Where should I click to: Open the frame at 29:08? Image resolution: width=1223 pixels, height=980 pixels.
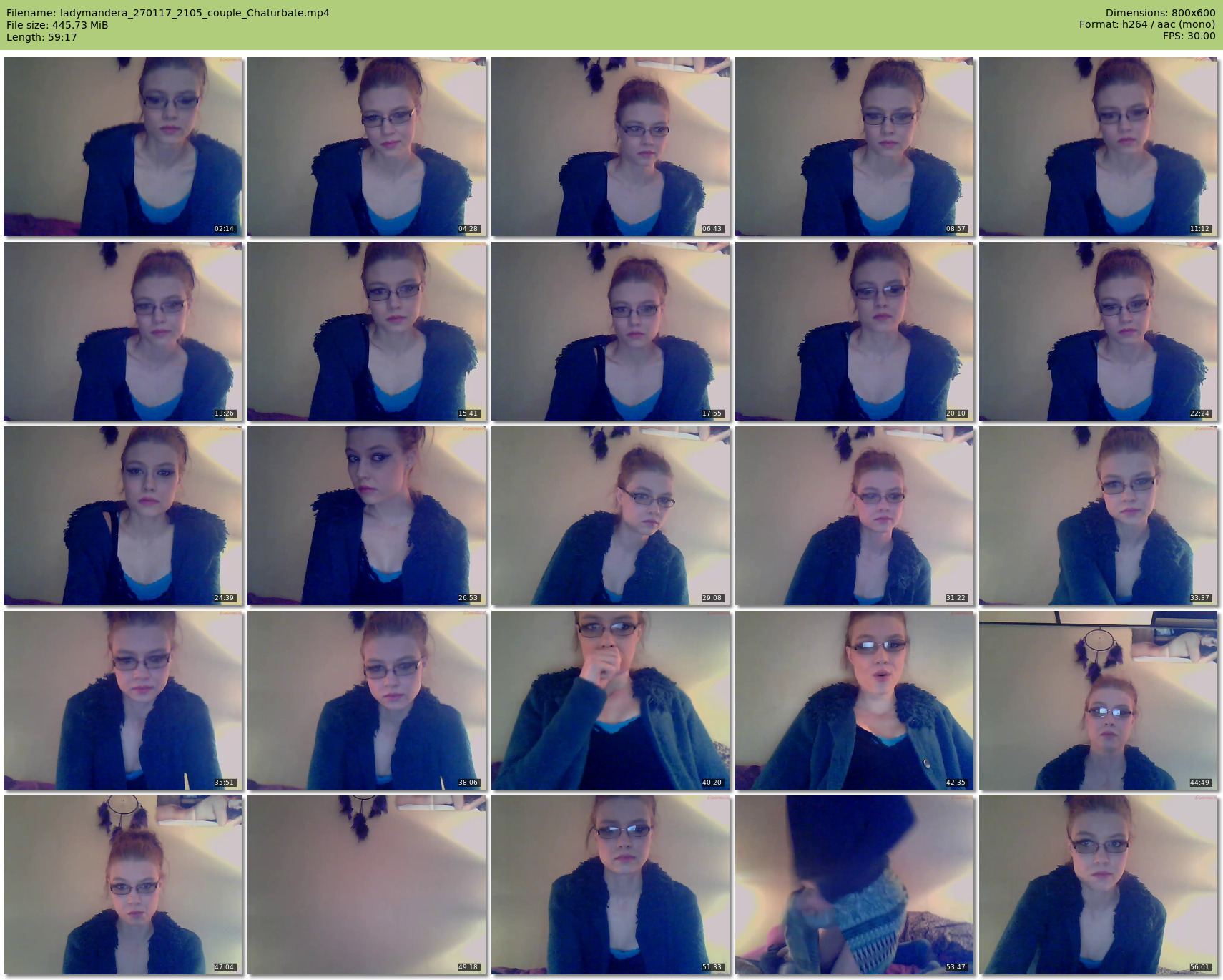pyautogui.click(x=611, y=516)
